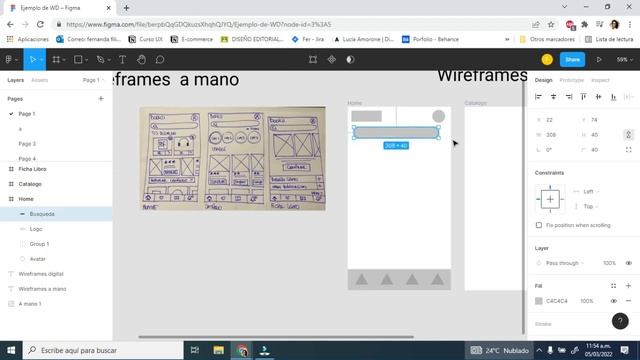Open Otros marcadores bookmarks folder
The width and height of the screenshot is (640, 360).
[x=547, y=39]
